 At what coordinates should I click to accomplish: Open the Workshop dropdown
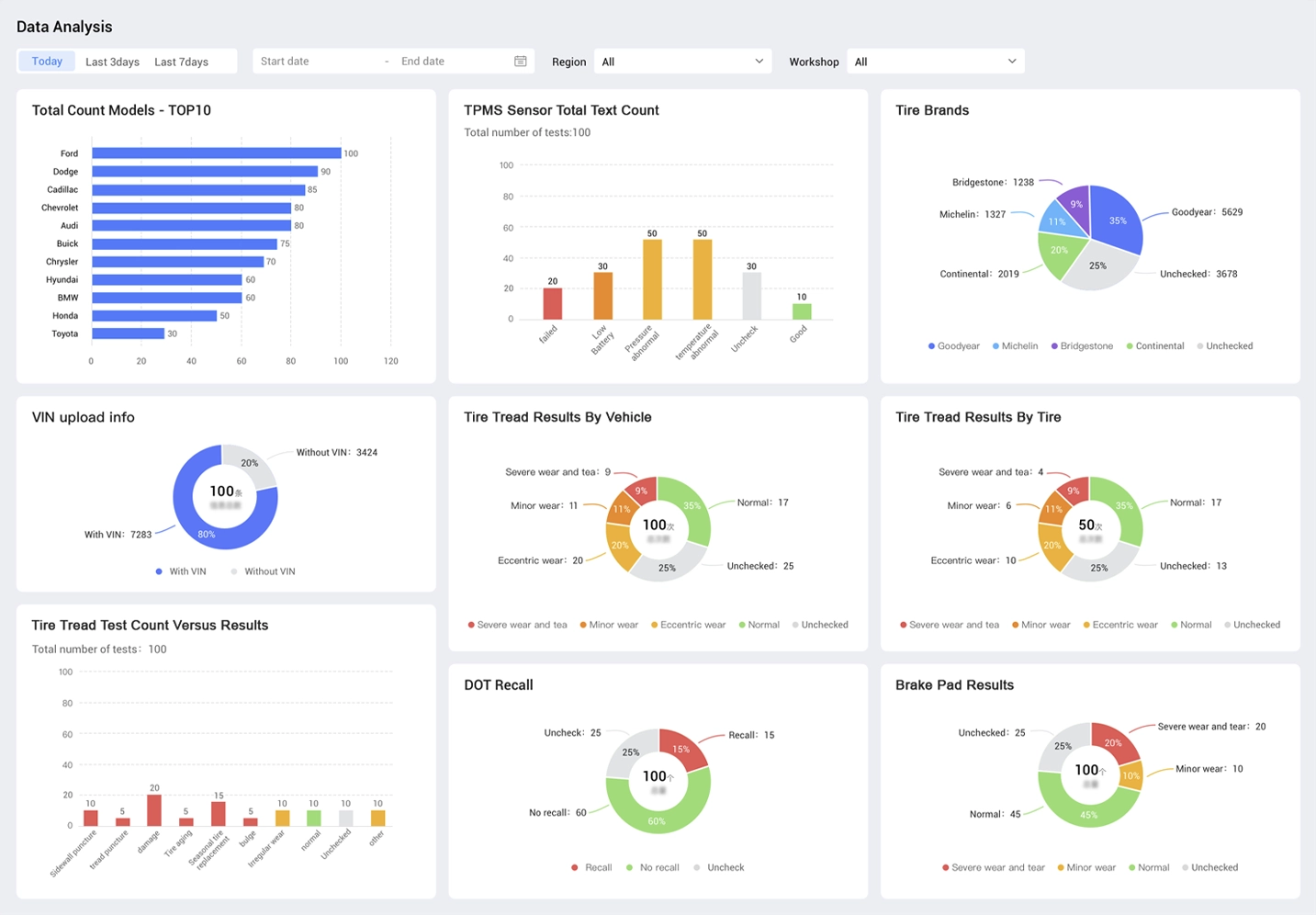pos(935,62)
